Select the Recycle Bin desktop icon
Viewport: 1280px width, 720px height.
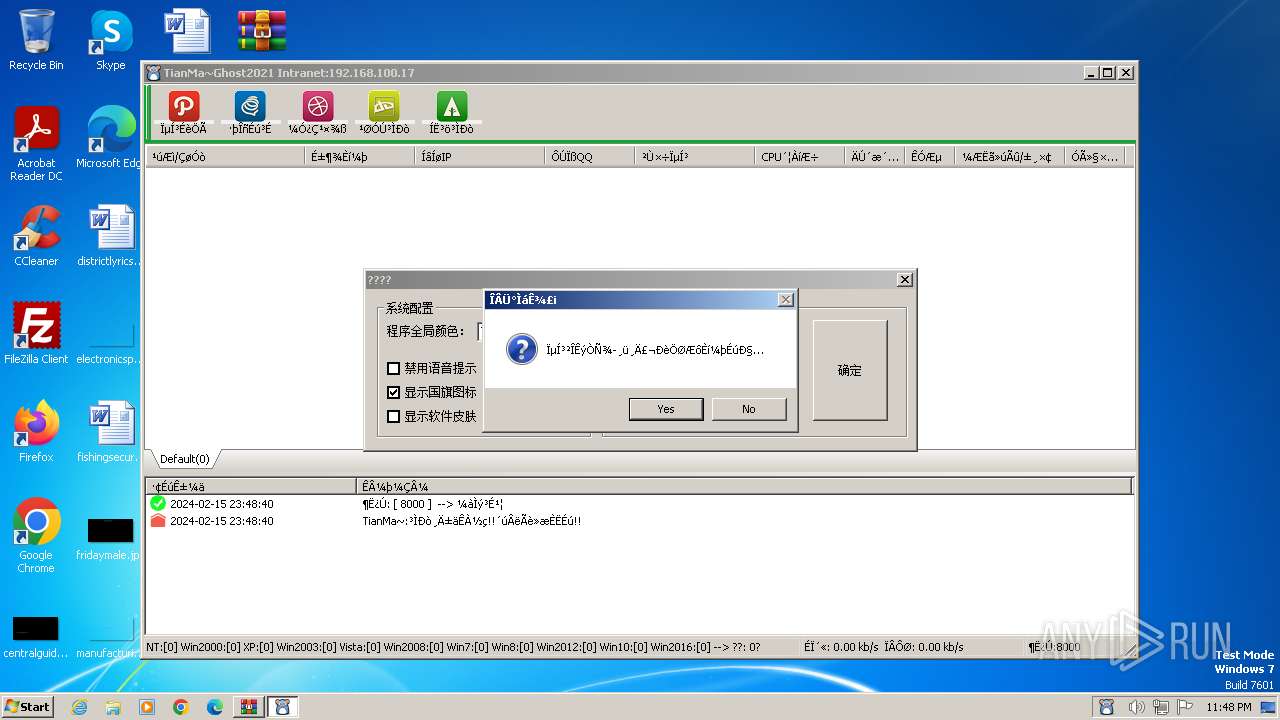pyautogui.click(x=36, y=40)
